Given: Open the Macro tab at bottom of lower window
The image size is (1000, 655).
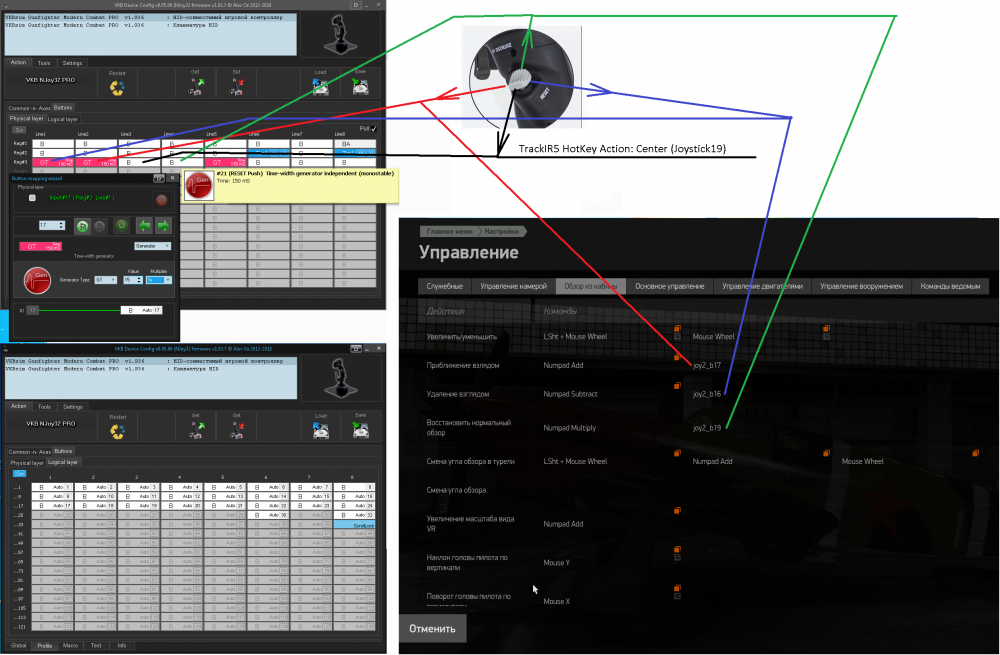Looking at the screenshot, I should 71,645.
